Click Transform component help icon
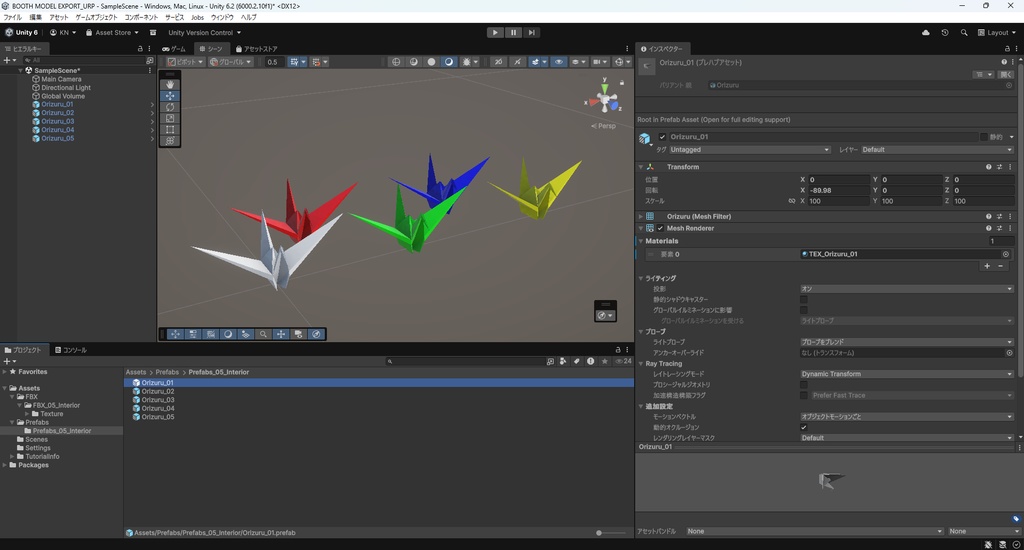The image size is (1024, 550). 989,167
